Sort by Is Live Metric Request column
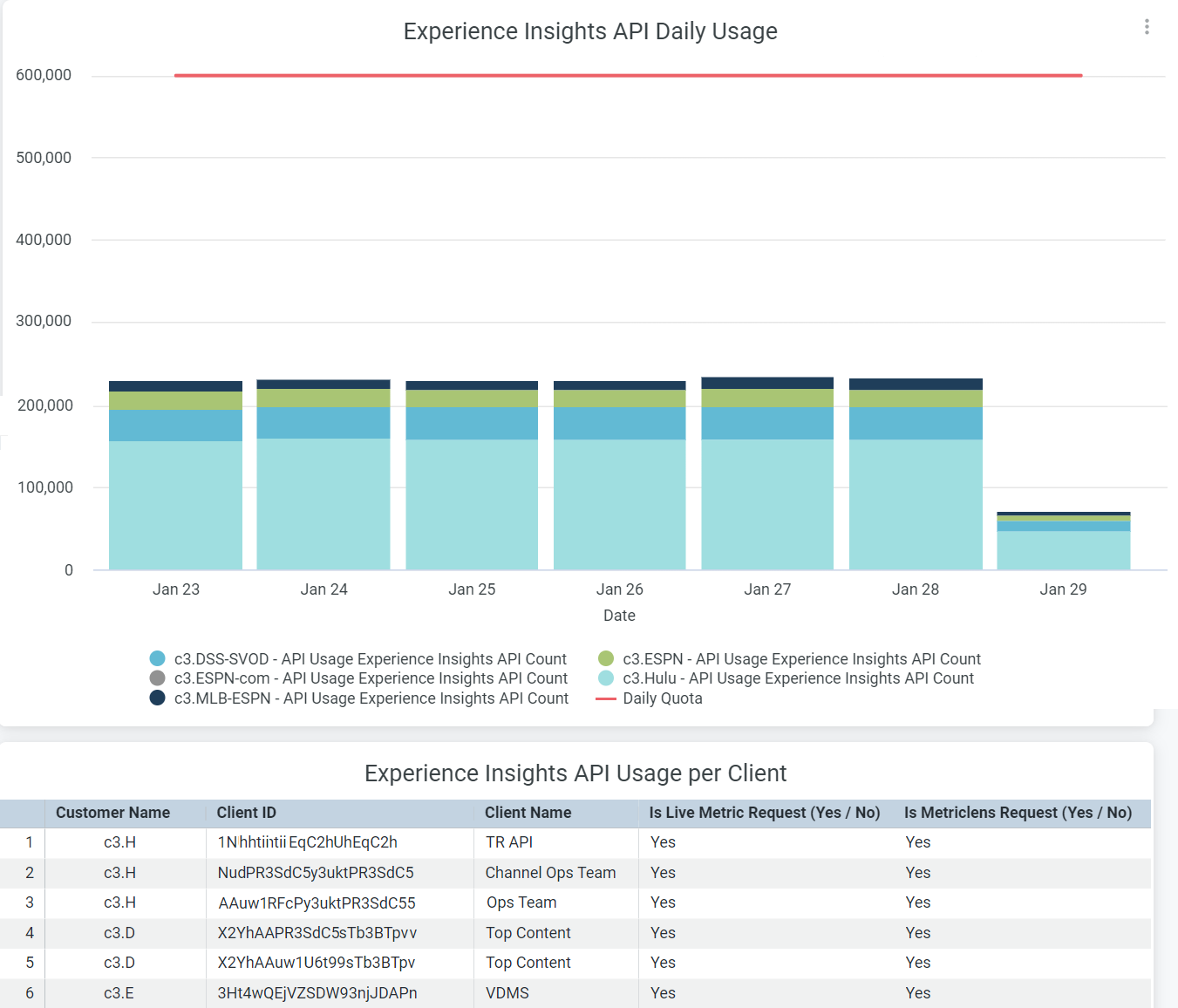Viewport: 1178px width, 1008px height. pos(764,813)
